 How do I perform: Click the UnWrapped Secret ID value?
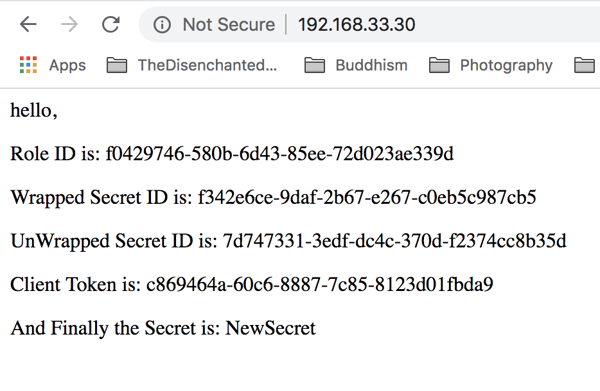395,241
